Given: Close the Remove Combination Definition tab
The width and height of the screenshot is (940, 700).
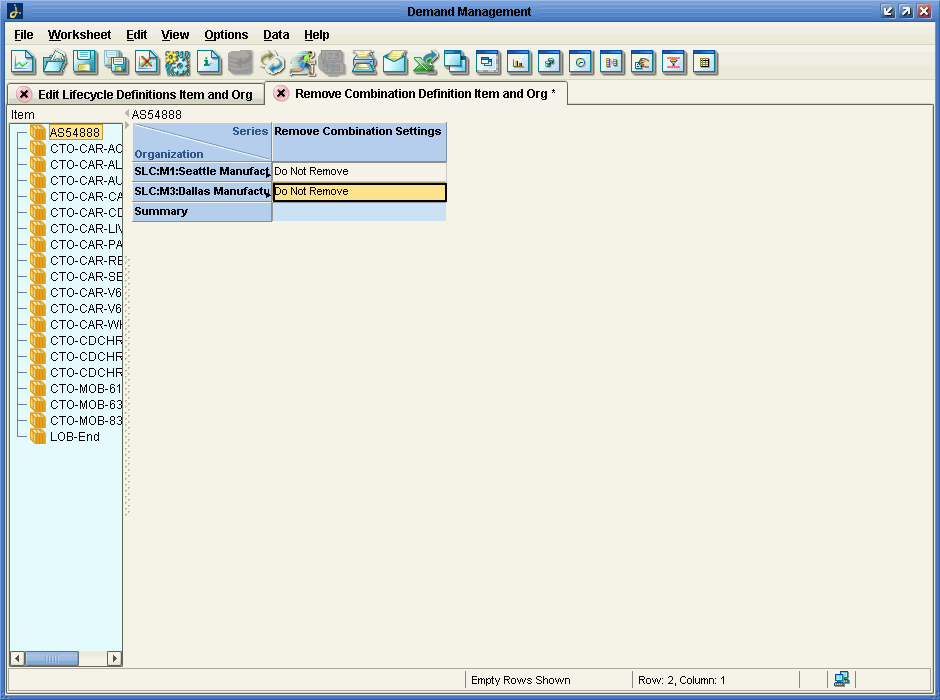Looking at the screenshot, I should (281, 93).
